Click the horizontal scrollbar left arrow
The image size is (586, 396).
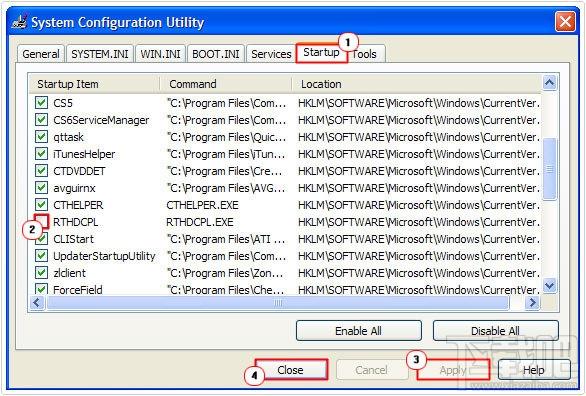coord(37,302)
